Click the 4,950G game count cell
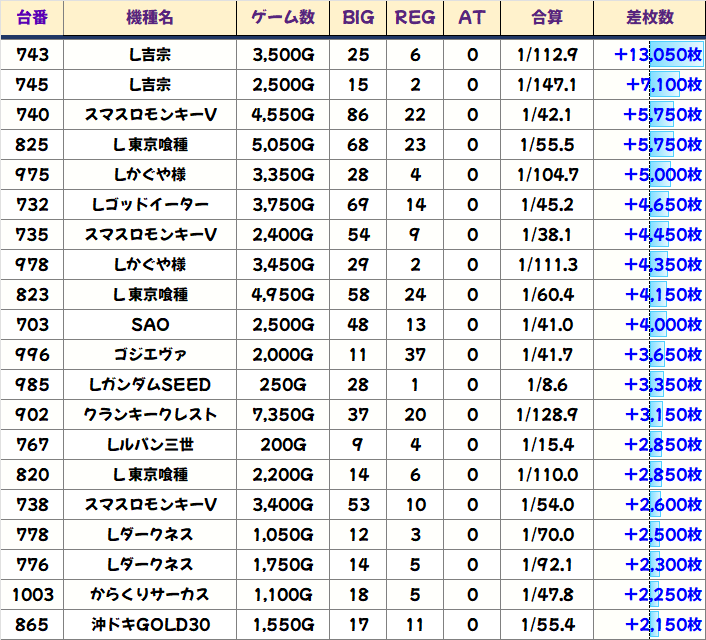706x640 pixels. 283,295
